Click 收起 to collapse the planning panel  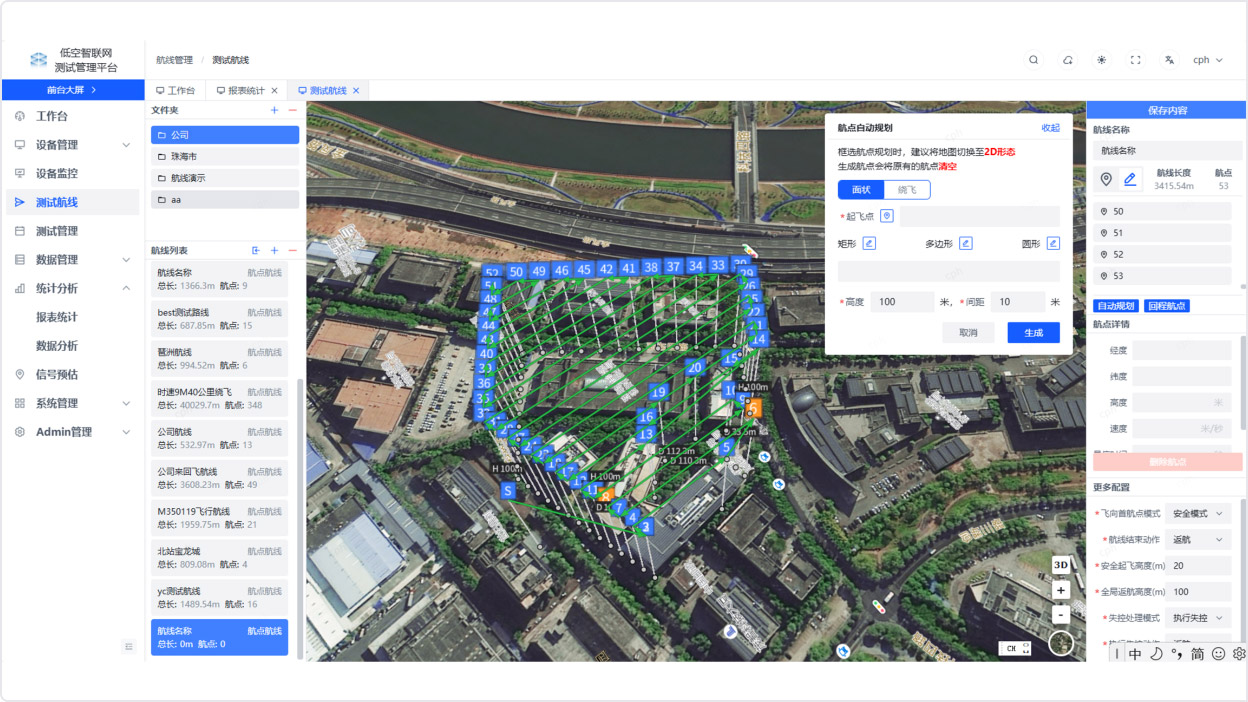(1050, 128)
